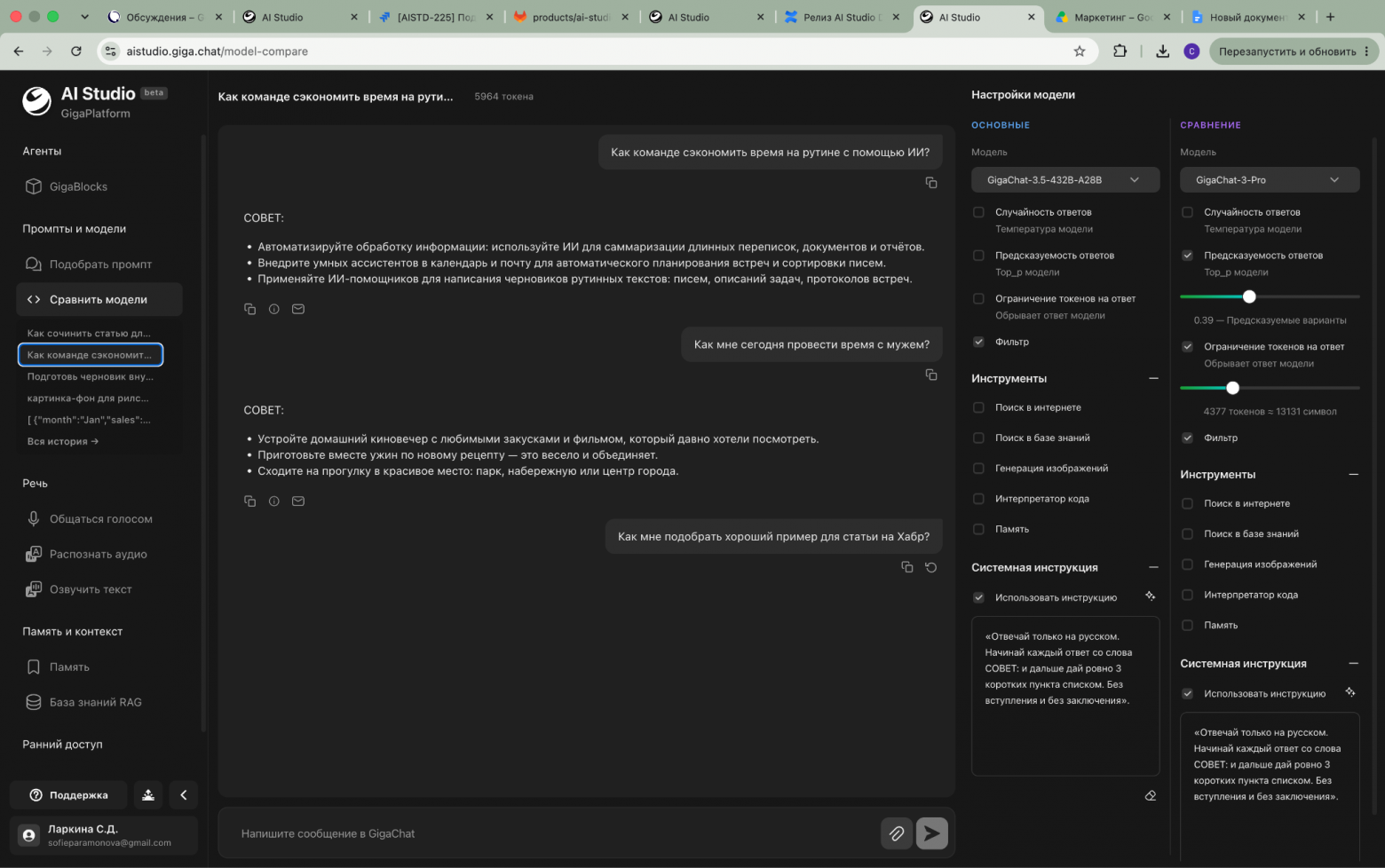Copy the first user question about ИИ
Screen dimensions: 1385x868
tap(931, 183)
